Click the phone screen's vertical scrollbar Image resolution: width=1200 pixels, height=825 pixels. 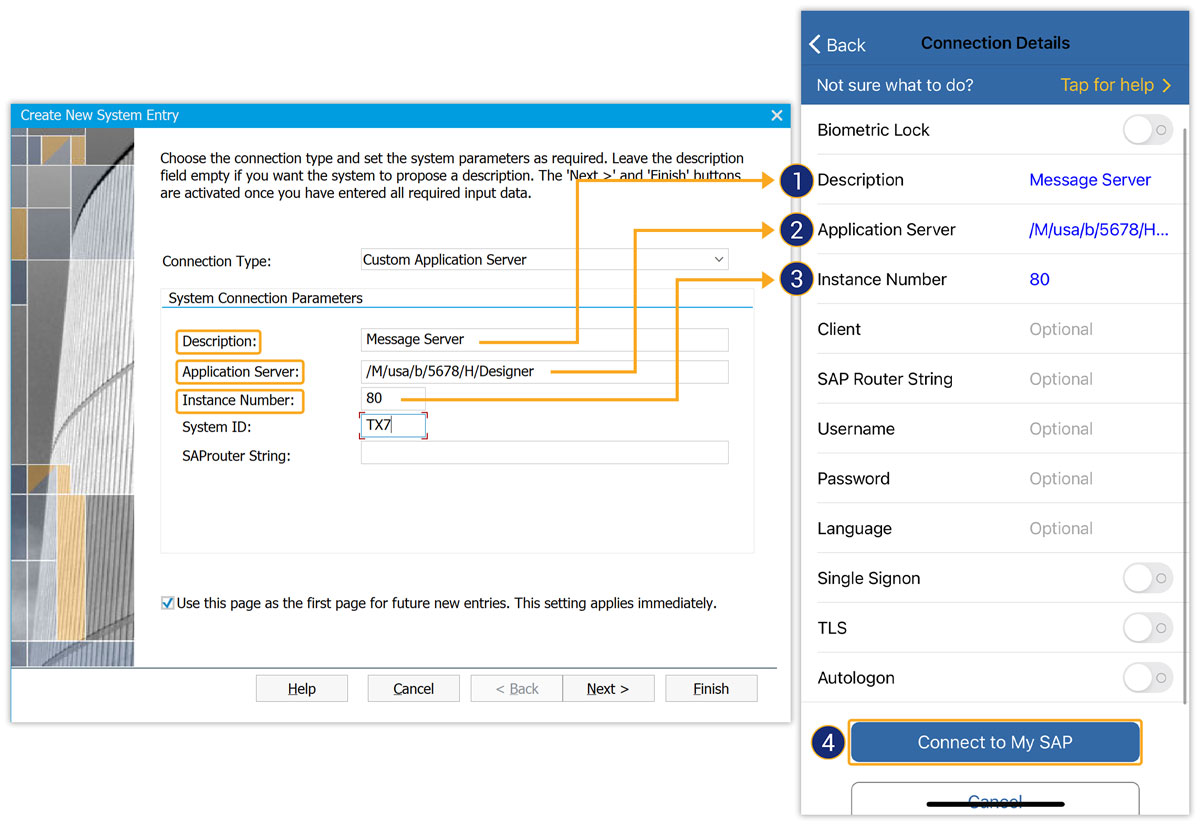click(x=1186, y=415)
